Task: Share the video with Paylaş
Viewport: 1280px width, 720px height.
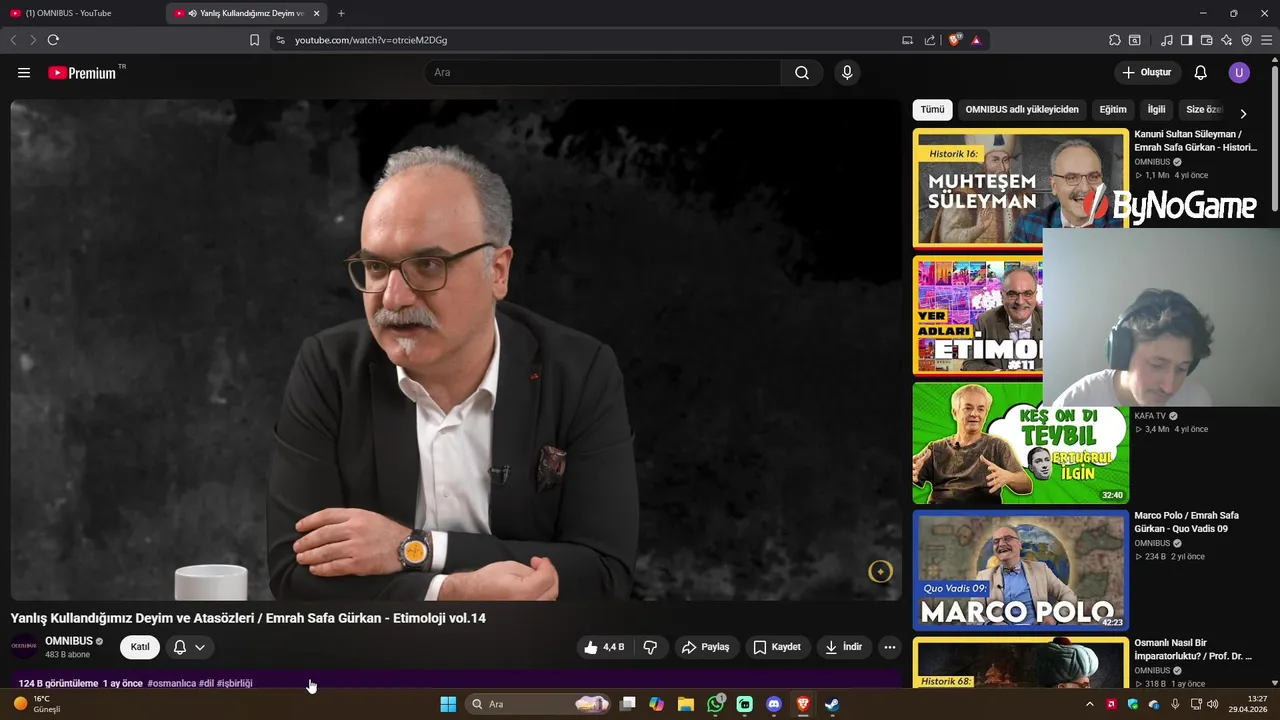Action: (x=705, y=647)
